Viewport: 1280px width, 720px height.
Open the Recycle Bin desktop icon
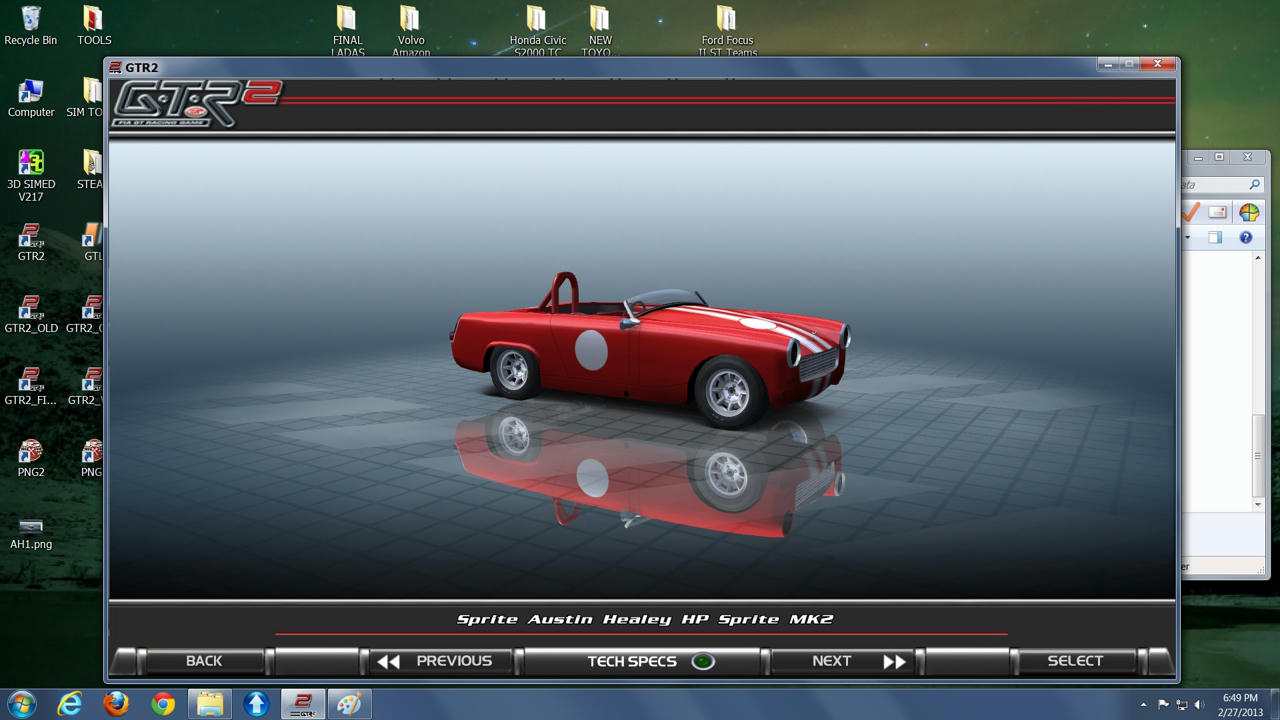pos(31,26)
